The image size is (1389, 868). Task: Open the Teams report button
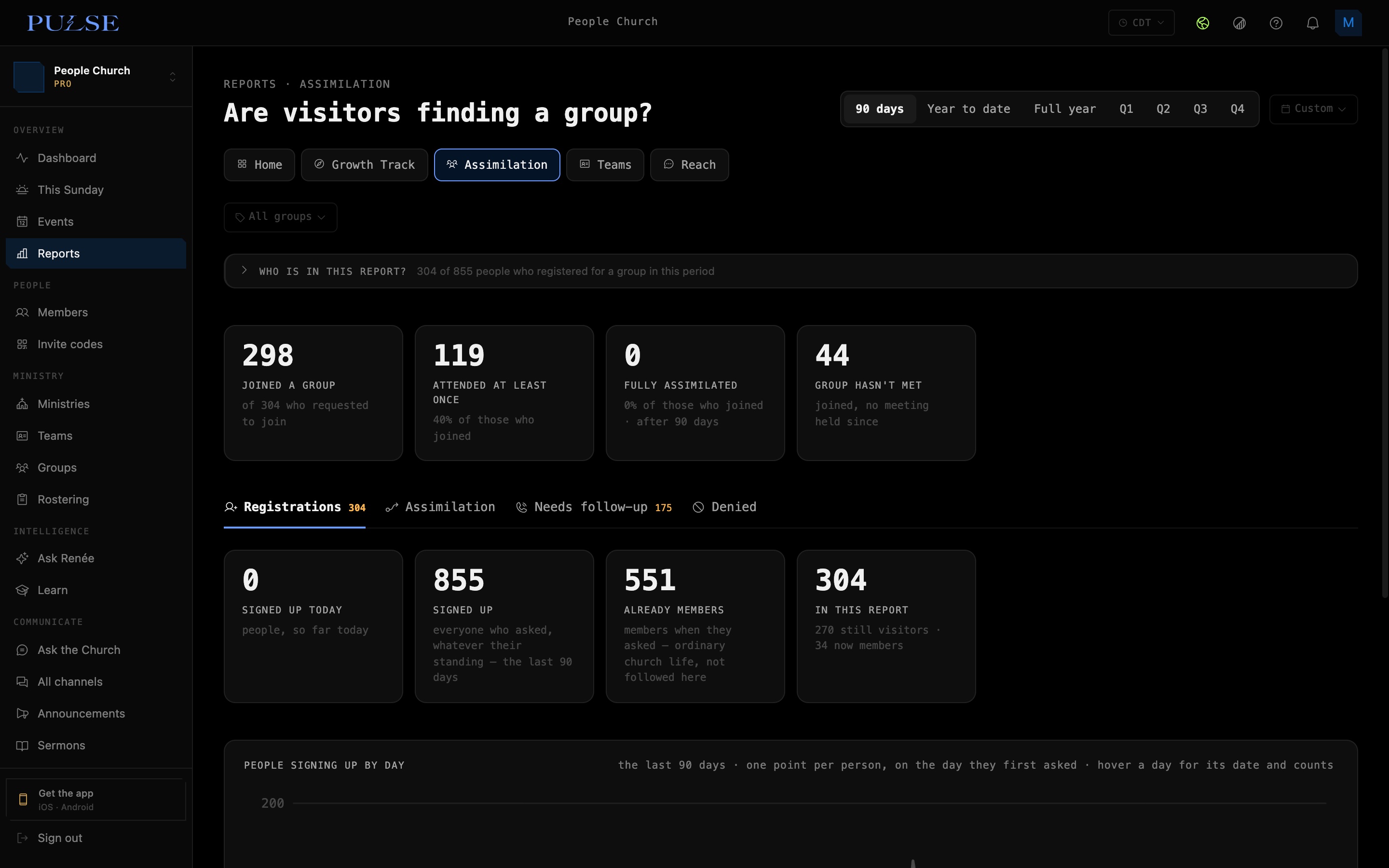pos(605,165)
